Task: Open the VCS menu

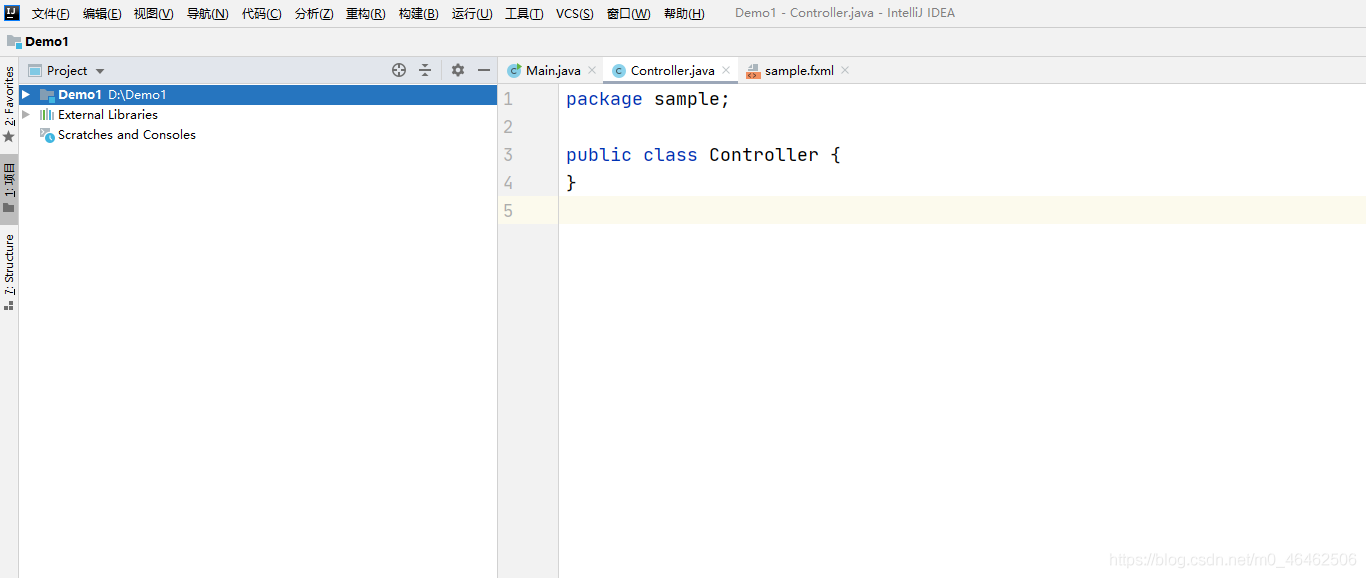Action: [574, 14]
